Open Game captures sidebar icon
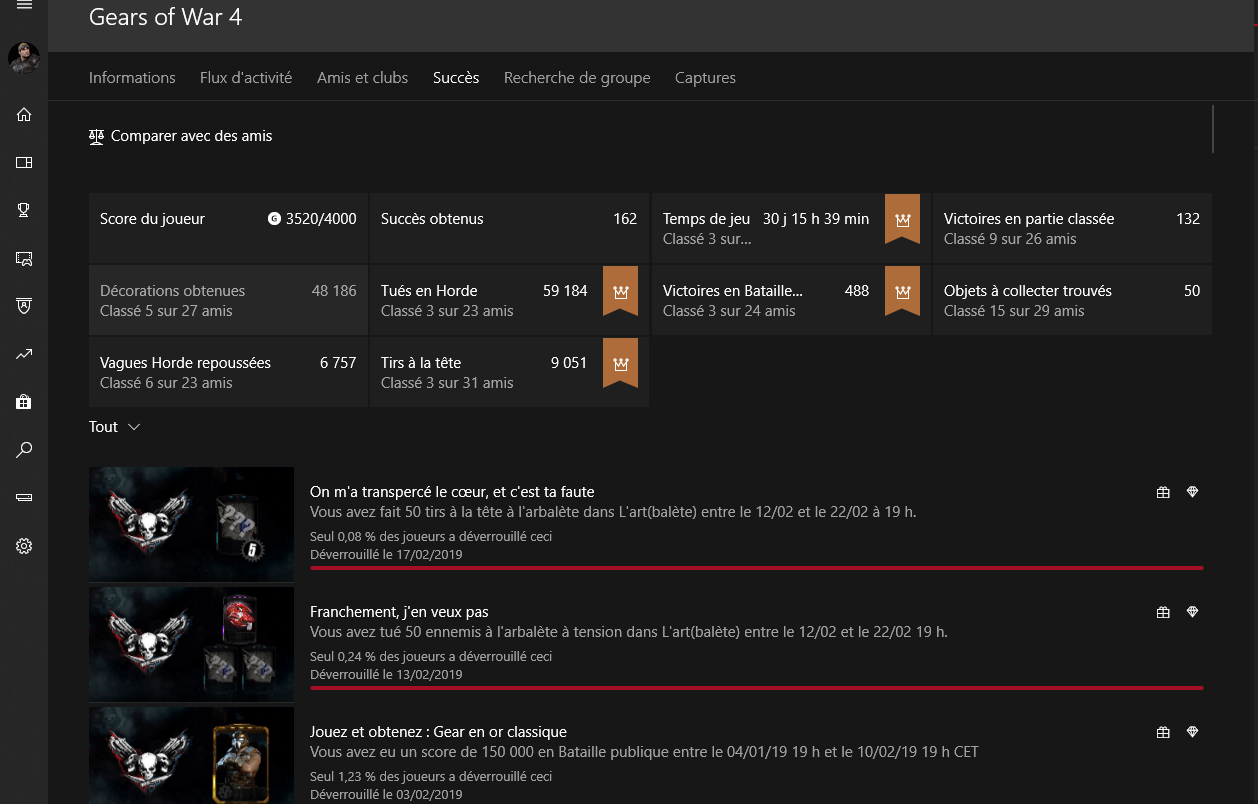The width and height of the screenshot is (1258, 804). coord(24,258)
